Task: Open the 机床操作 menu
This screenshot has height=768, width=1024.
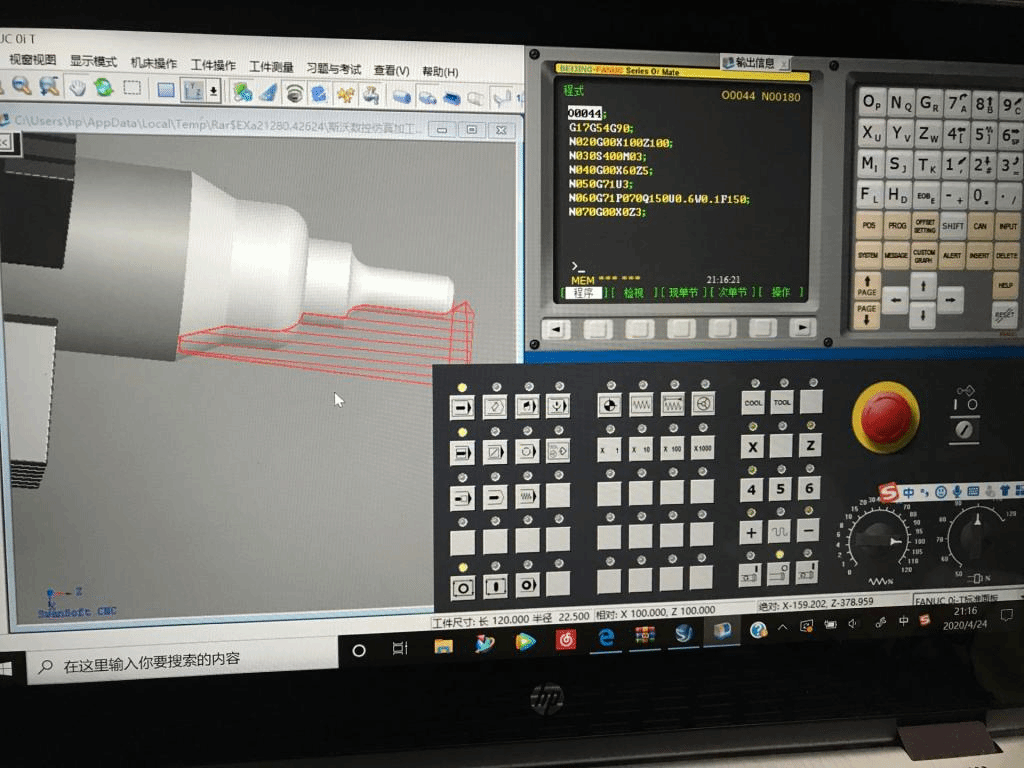Action: (153, 63)
